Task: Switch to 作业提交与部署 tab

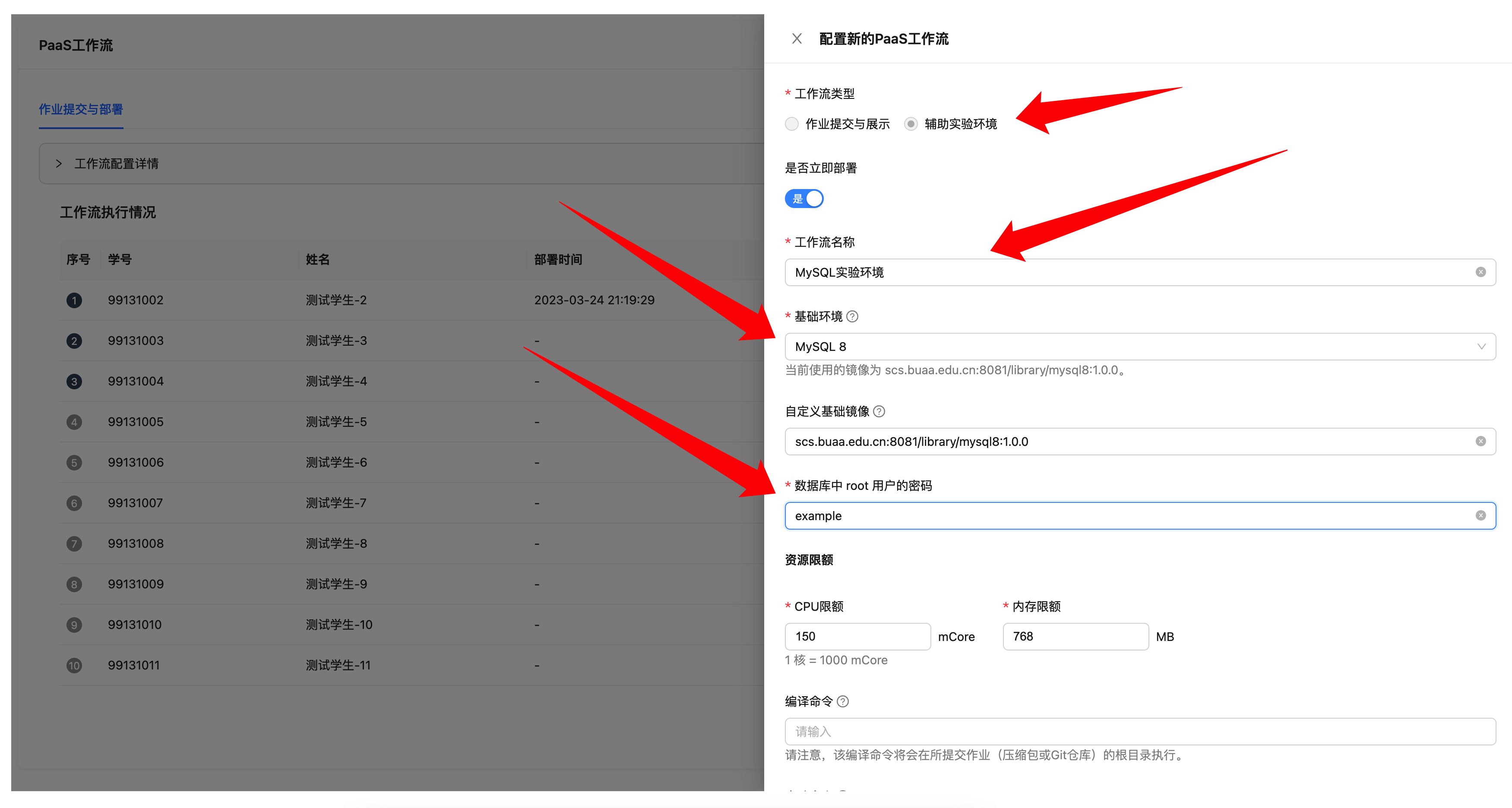Action: coord(81,110)
